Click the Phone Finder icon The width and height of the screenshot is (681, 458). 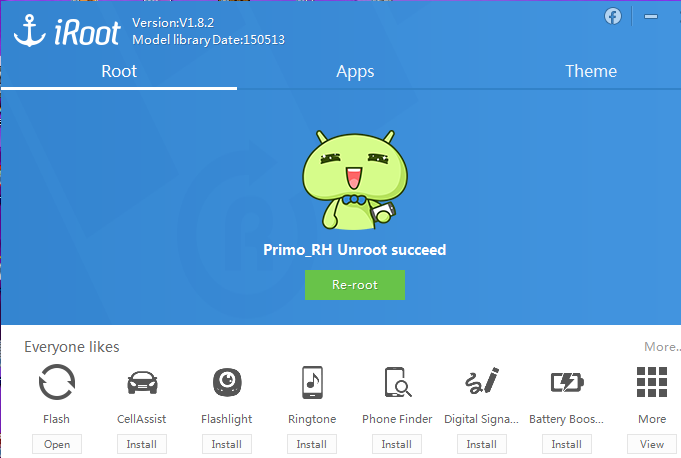tap(397, 382)
